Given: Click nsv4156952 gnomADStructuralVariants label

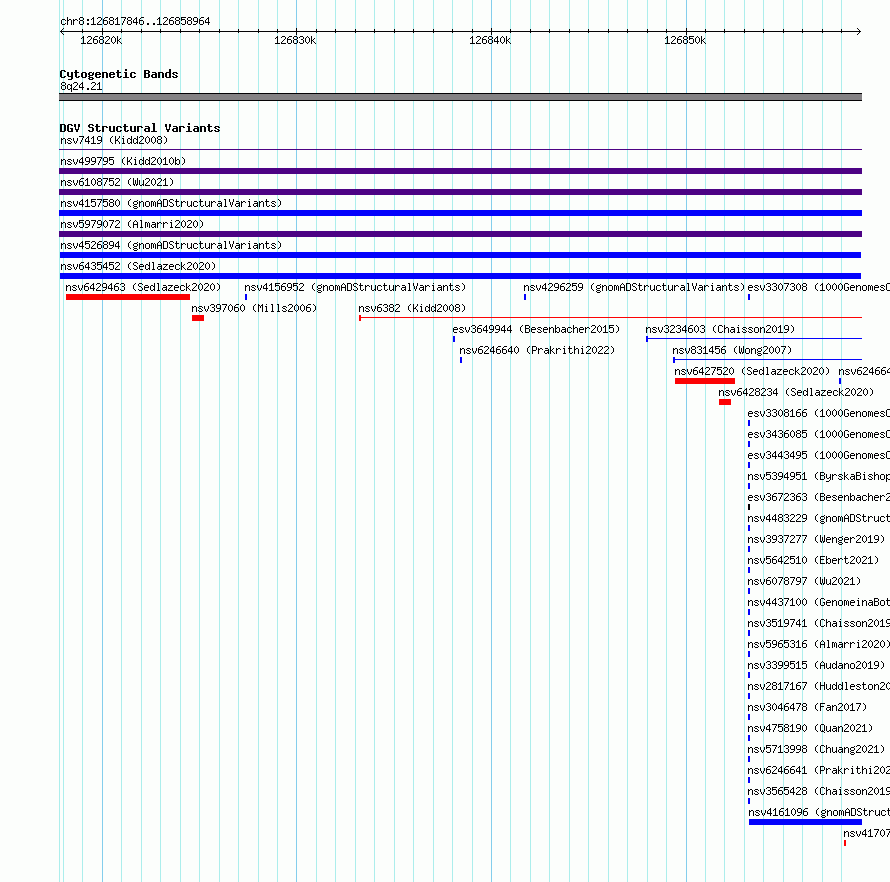Looking at the screenshot, I should tap(355, 287).
